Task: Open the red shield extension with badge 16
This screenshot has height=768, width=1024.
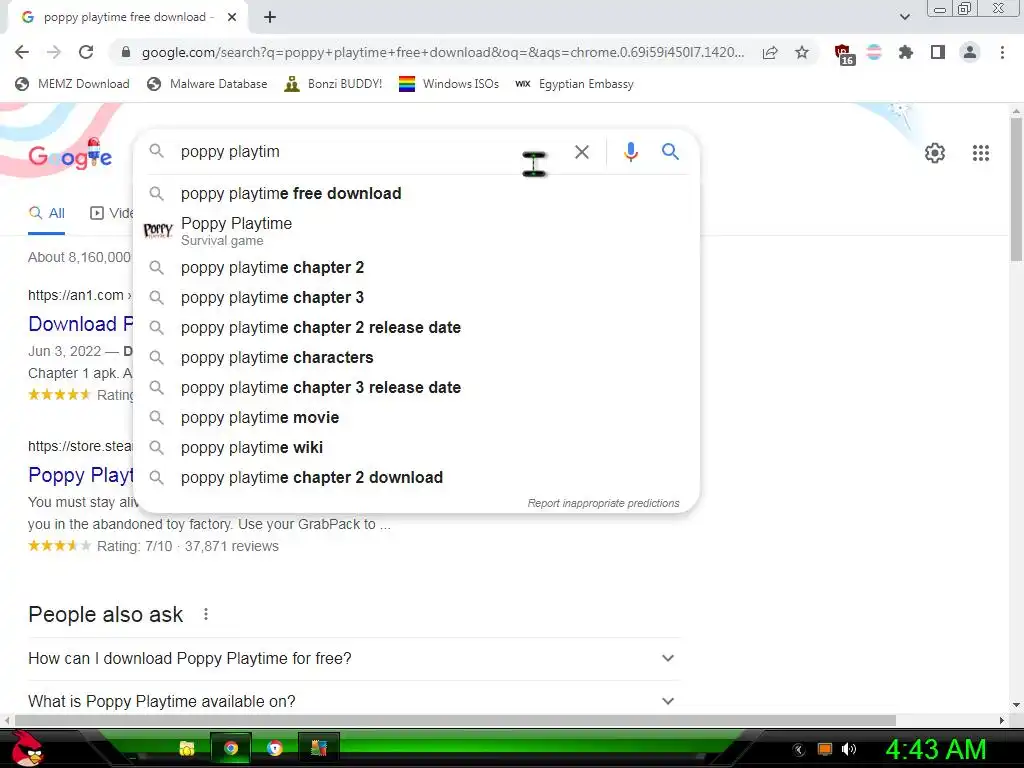Action: pos(844,54)
